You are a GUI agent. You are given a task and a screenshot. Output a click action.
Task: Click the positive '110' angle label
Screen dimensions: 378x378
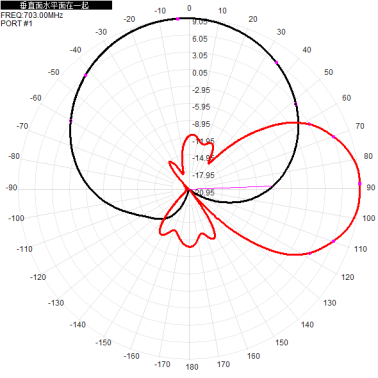[361, 249]
